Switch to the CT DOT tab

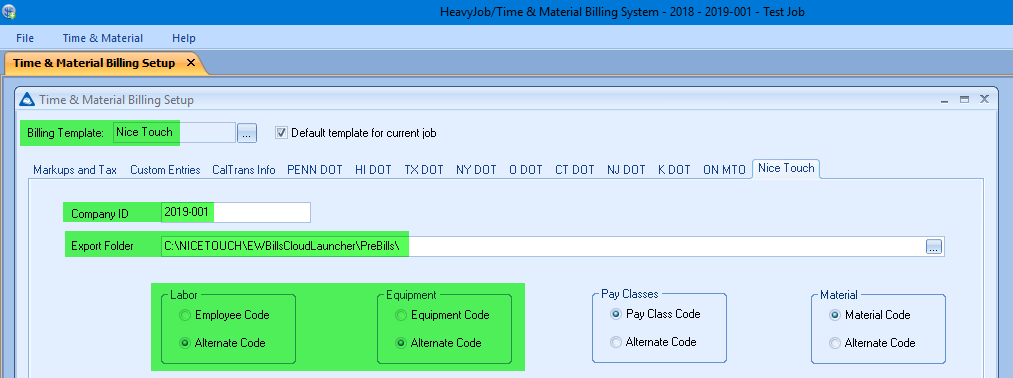(575, 170)
